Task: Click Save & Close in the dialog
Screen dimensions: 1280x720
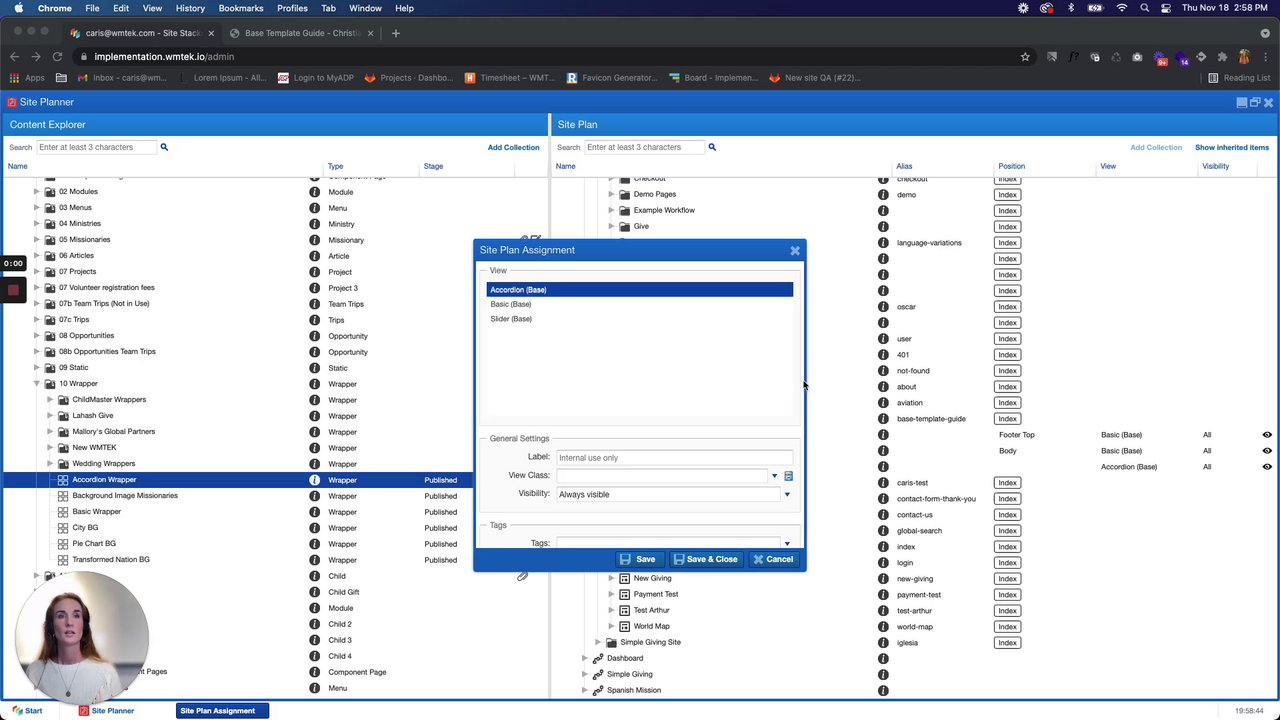Action: [706, 559]
